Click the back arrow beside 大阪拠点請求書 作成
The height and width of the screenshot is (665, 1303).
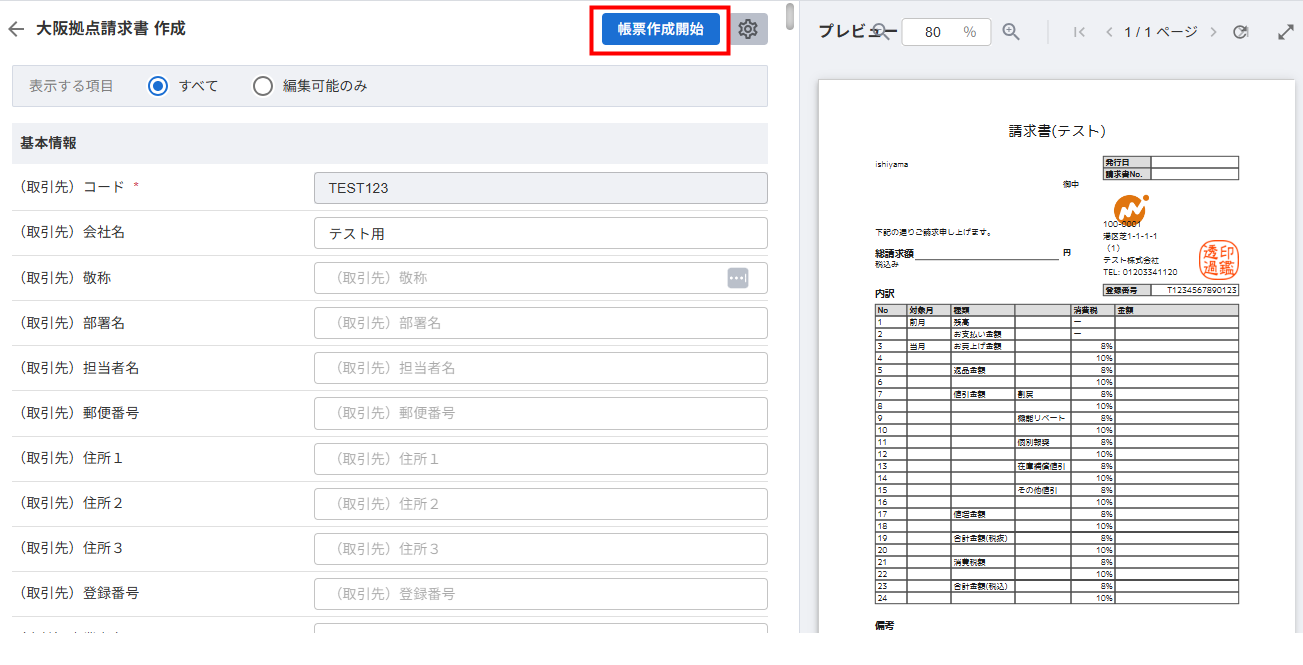(x=16, y=29)
